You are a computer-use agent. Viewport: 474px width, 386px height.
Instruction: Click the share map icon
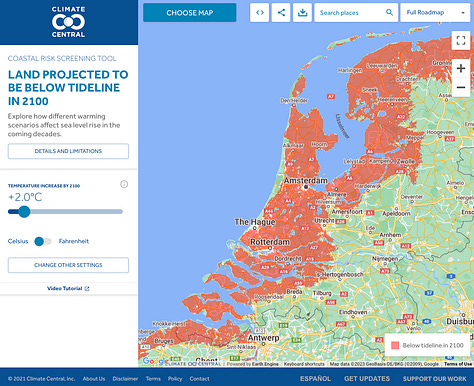pyautogui.click(x=281, y=13)
